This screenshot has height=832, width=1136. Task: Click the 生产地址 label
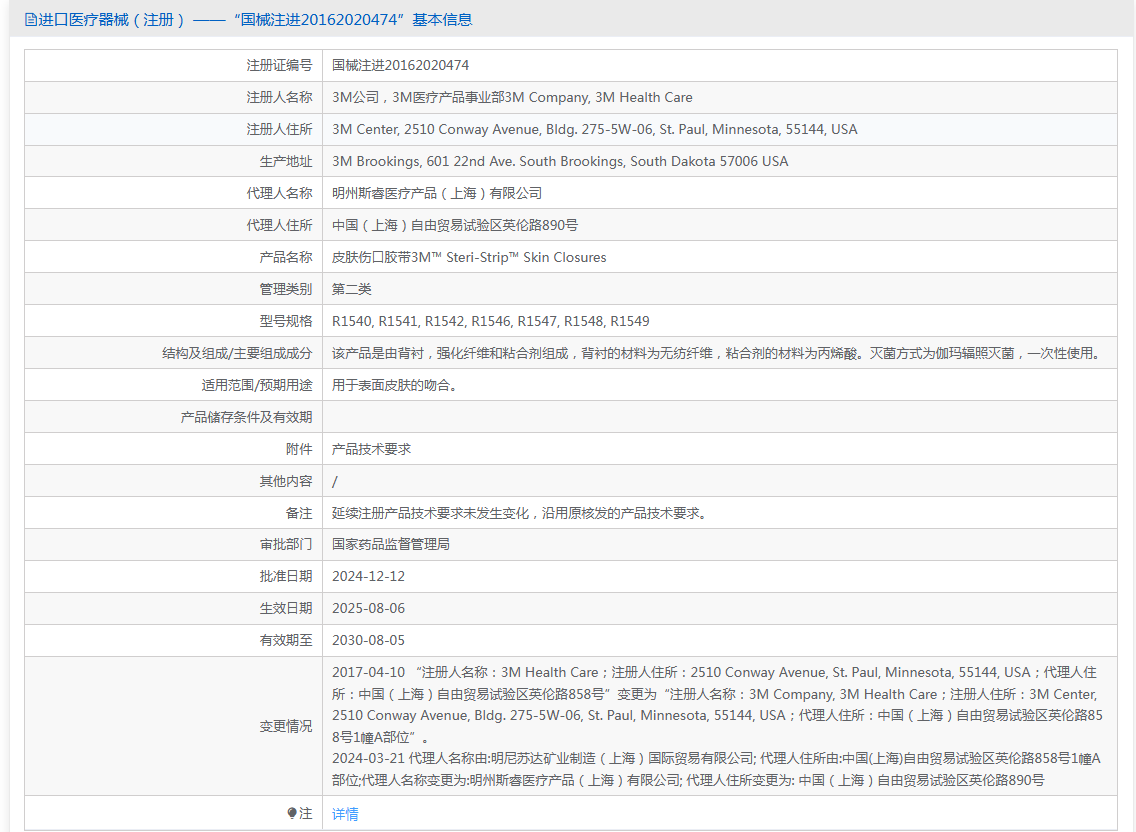click(285, 161)
